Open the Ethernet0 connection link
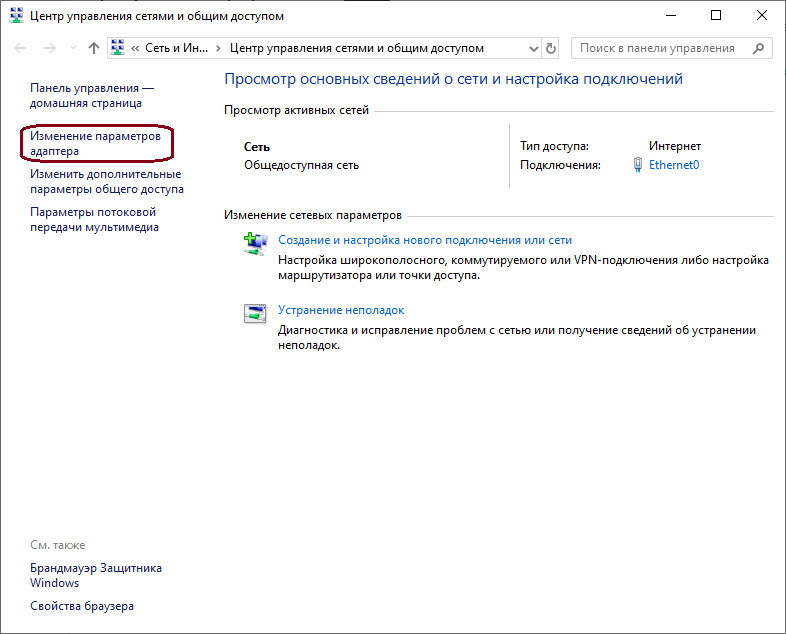This screenshot has width=786, height=634. (x=674, y=165)
